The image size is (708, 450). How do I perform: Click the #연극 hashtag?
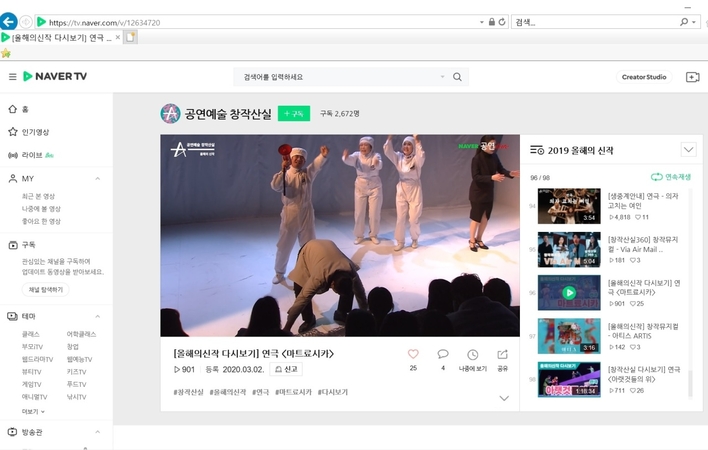click(x=260, y=392)
